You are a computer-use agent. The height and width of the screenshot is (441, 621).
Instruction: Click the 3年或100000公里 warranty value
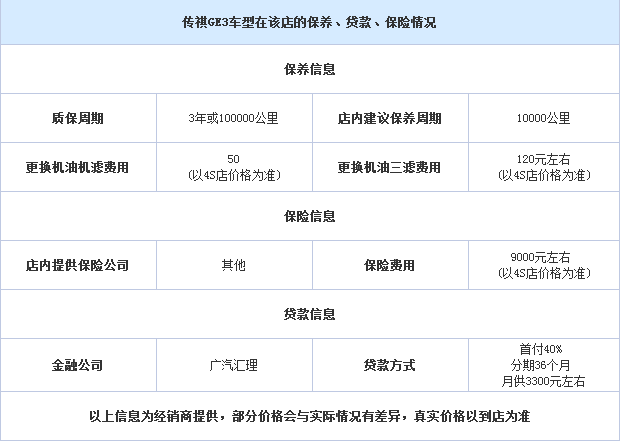click(234, 118)
